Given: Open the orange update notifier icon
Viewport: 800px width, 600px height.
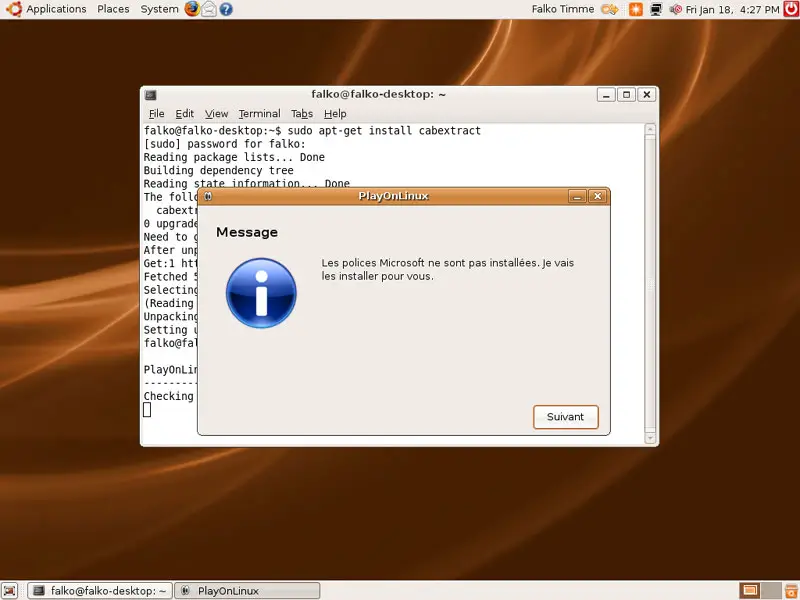Looking at the screenshot, I should (x=636, y=9).
